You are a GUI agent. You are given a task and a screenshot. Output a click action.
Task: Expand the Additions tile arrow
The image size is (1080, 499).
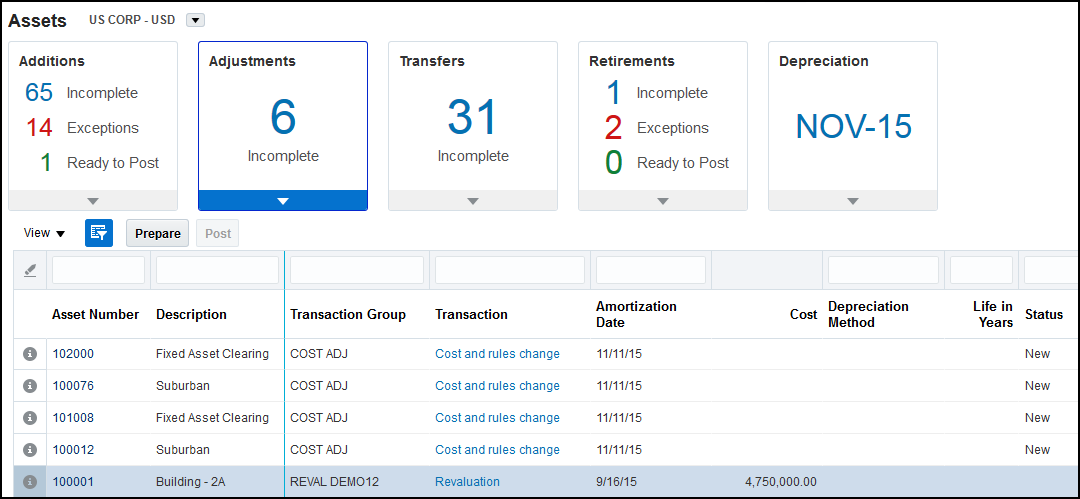(93, 201)
